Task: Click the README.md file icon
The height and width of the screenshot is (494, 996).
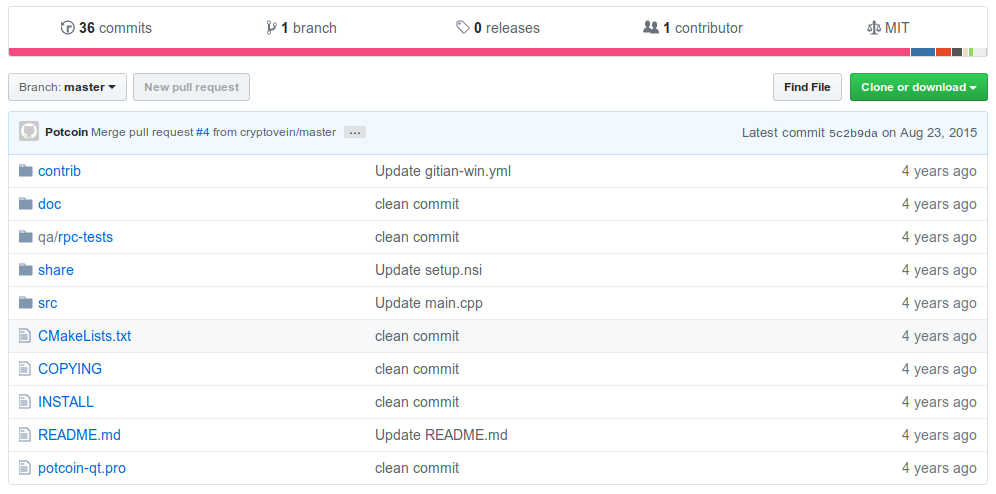Action: [25, 435]
